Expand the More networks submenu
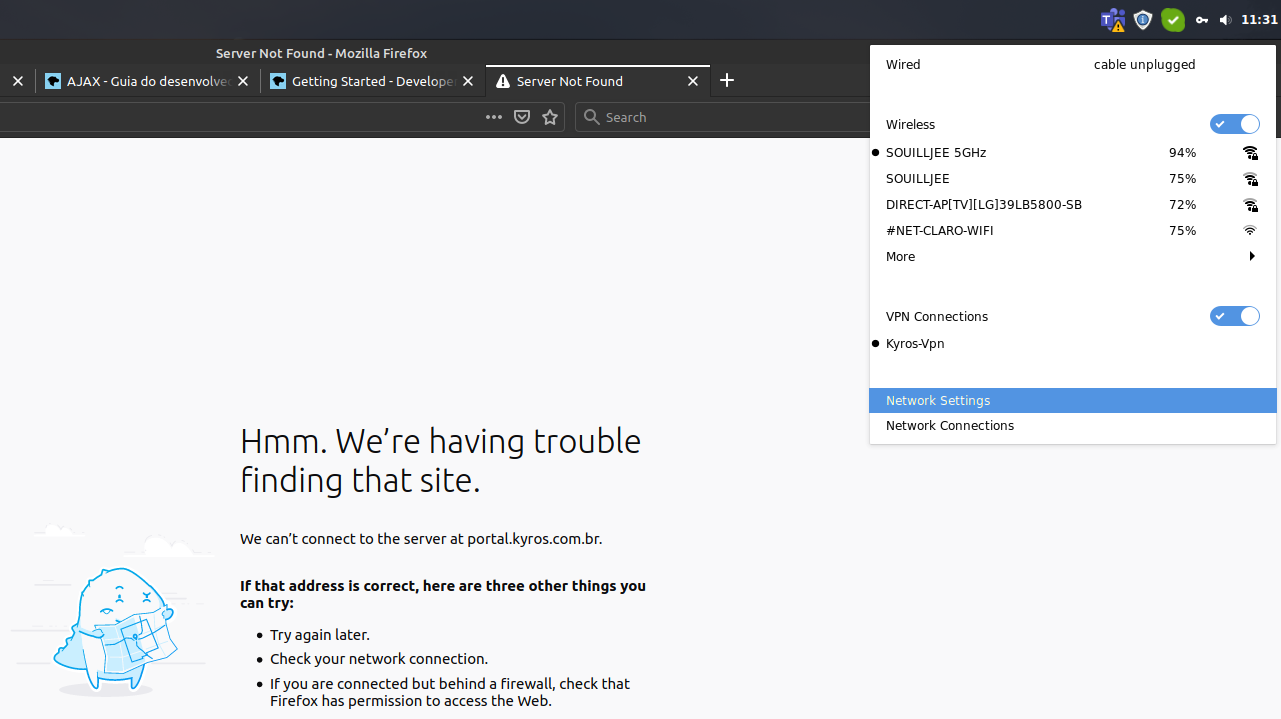Viewport: 1281px width, 719px height. coord(1072,257)
